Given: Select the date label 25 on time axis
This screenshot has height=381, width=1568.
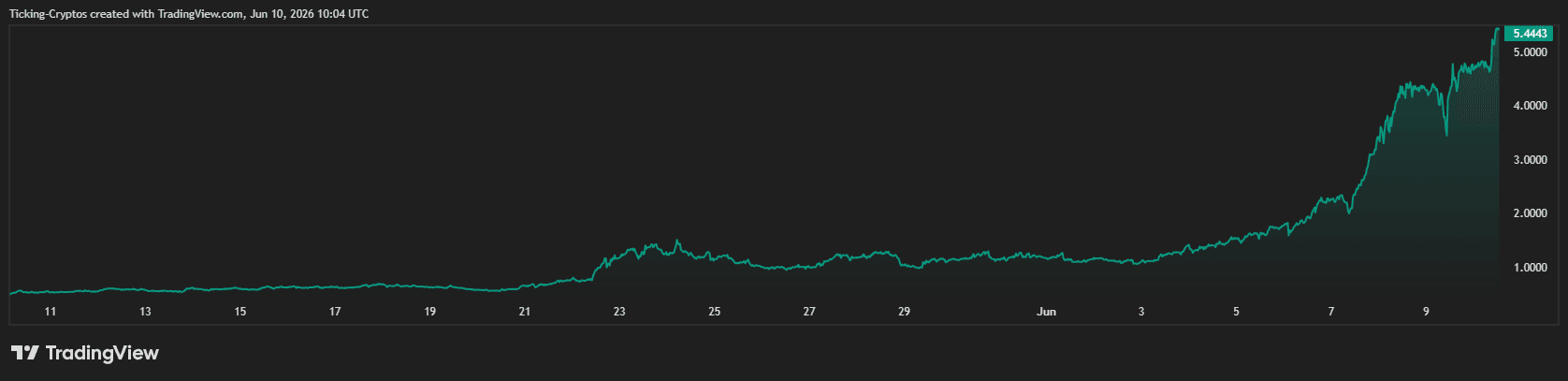Looking at the screenshot, I should coord(715,312).
